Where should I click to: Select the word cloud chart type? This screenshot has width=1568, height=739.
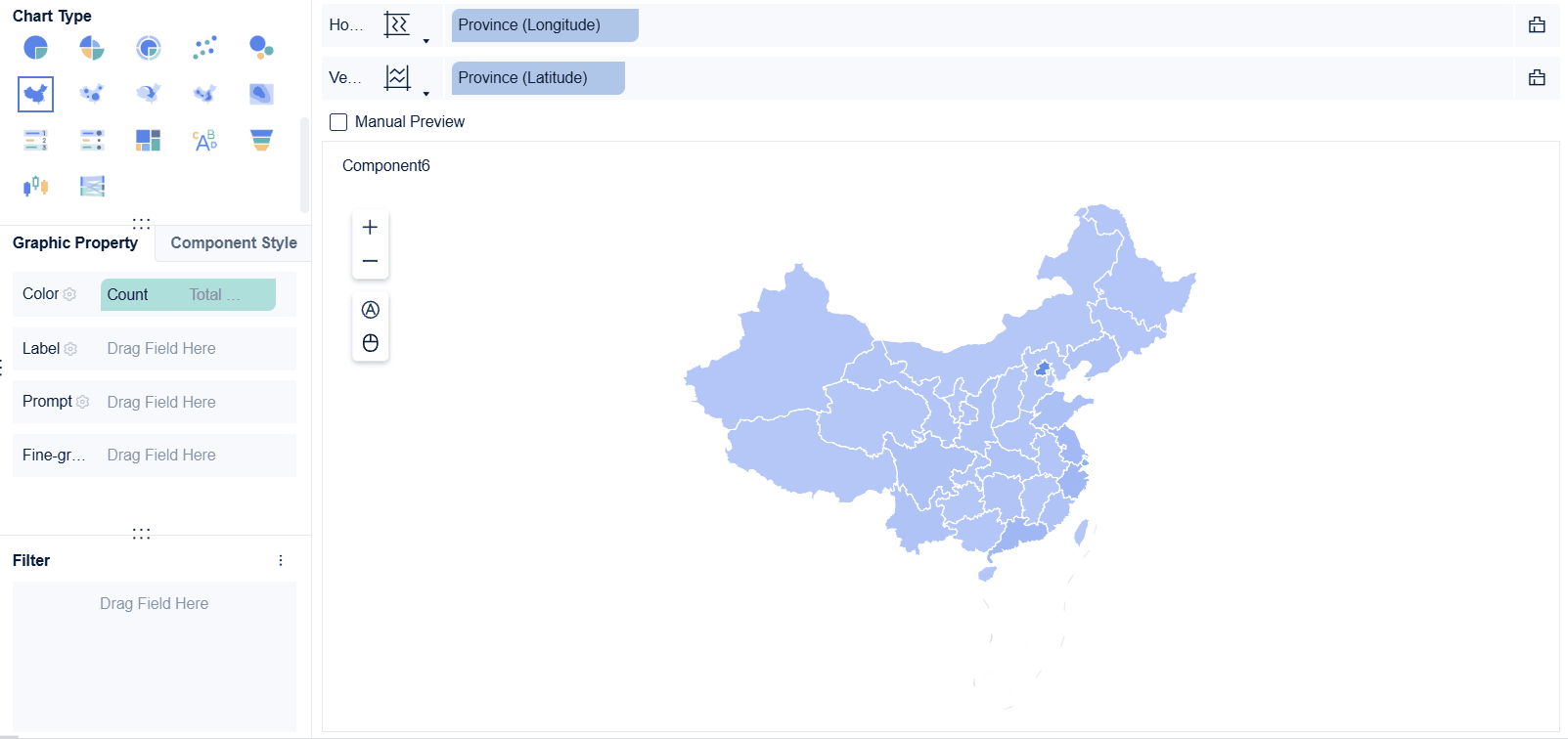[204, 140]
